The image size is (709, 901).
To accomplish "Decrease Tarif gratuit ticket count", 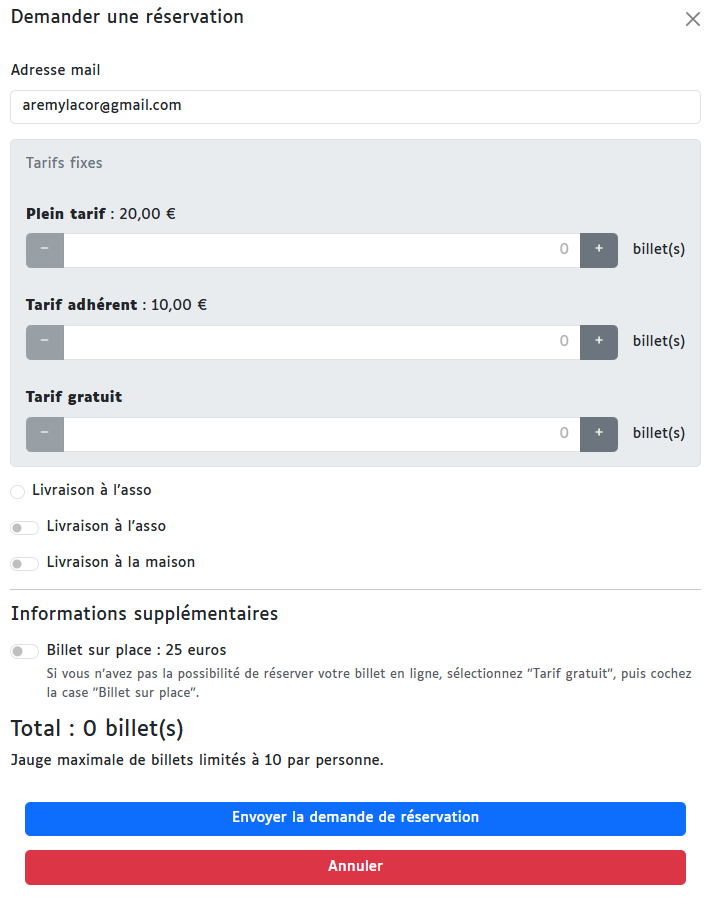I will click(45, 434).
